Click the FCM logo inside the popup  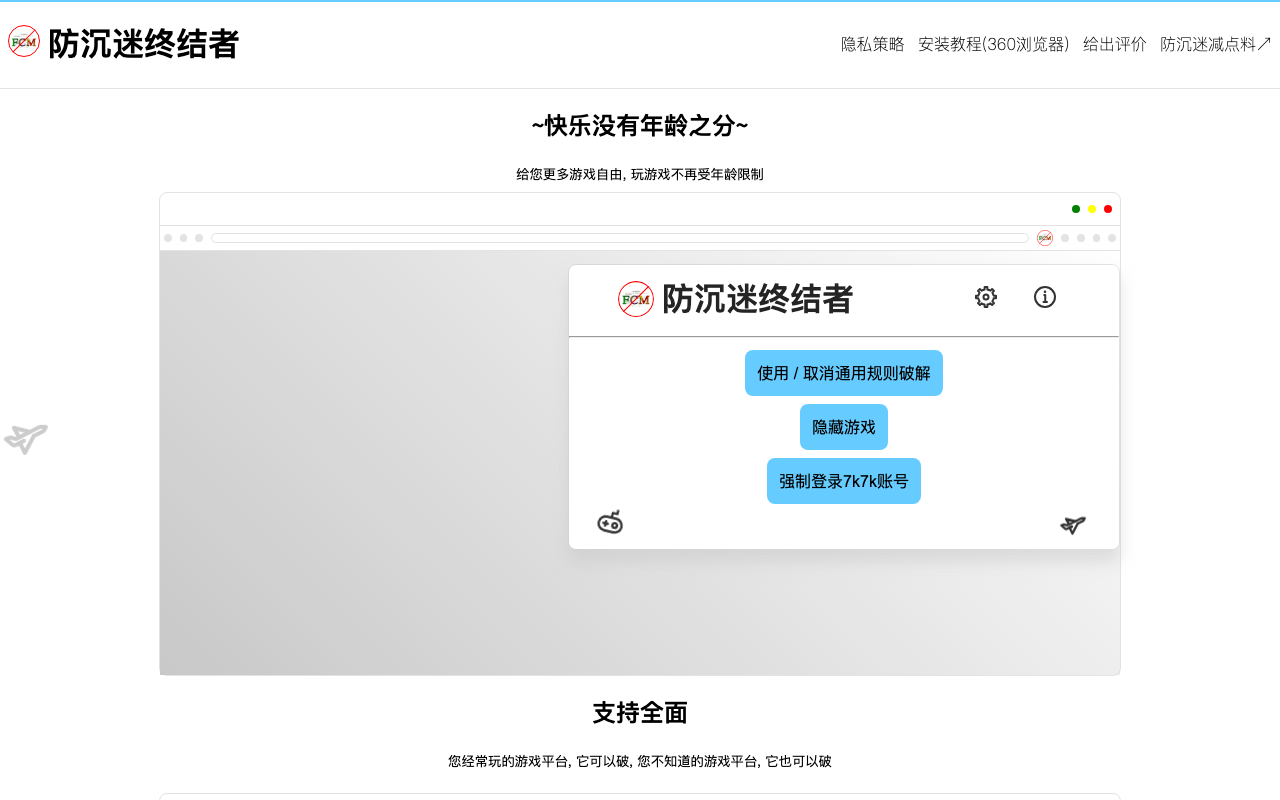click(636, 299)
